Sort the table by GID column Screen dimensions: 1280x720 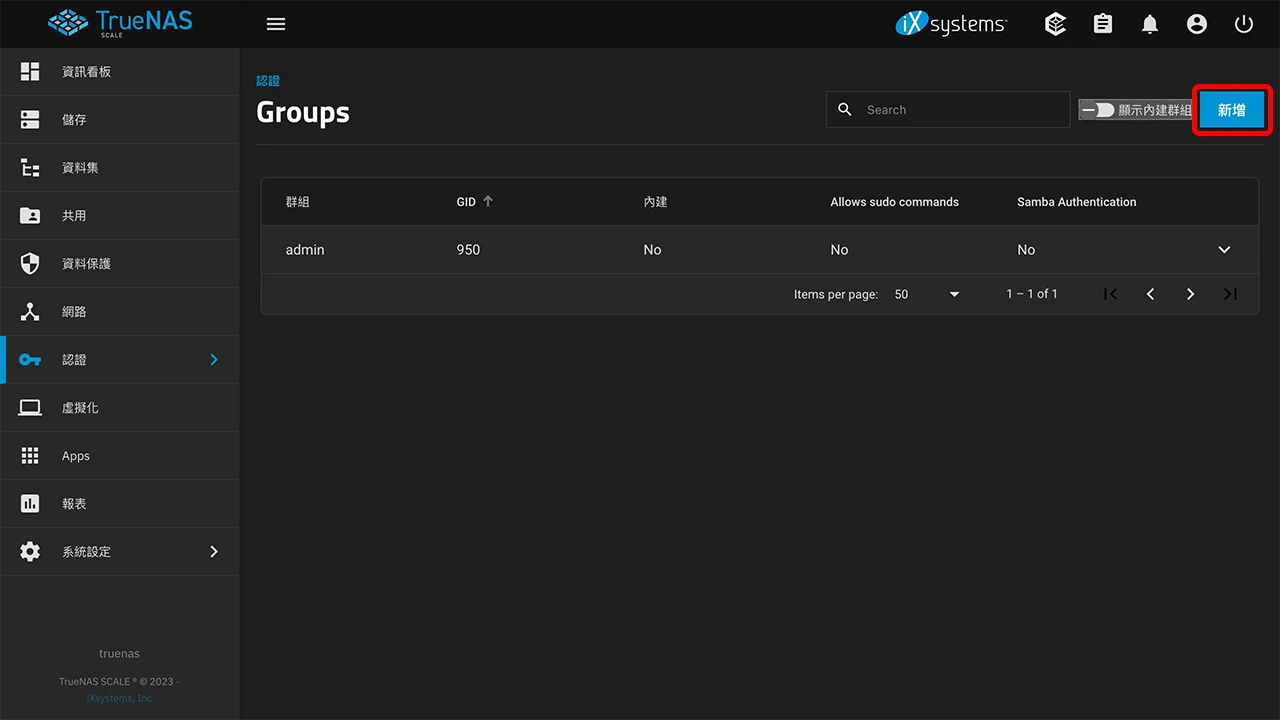pos(466,202)
